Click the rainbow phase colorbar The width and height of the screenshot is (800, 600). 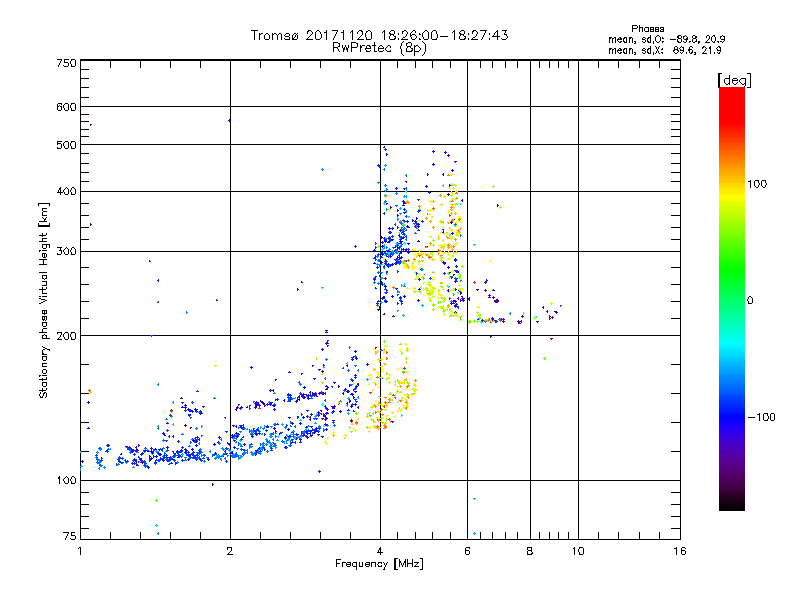pyautogui.click(x=732, y=299)
